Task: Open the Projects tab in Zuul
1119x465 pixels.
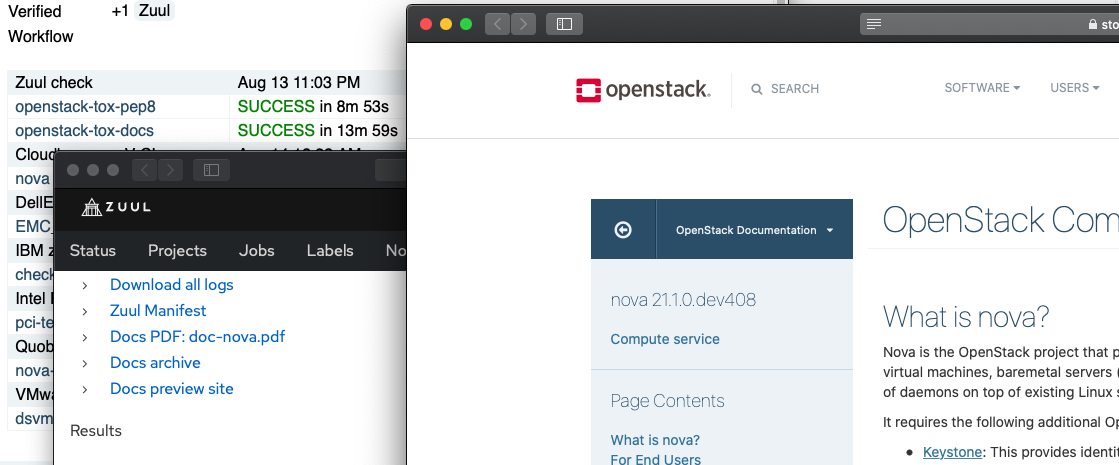Action: click(177, 250)
